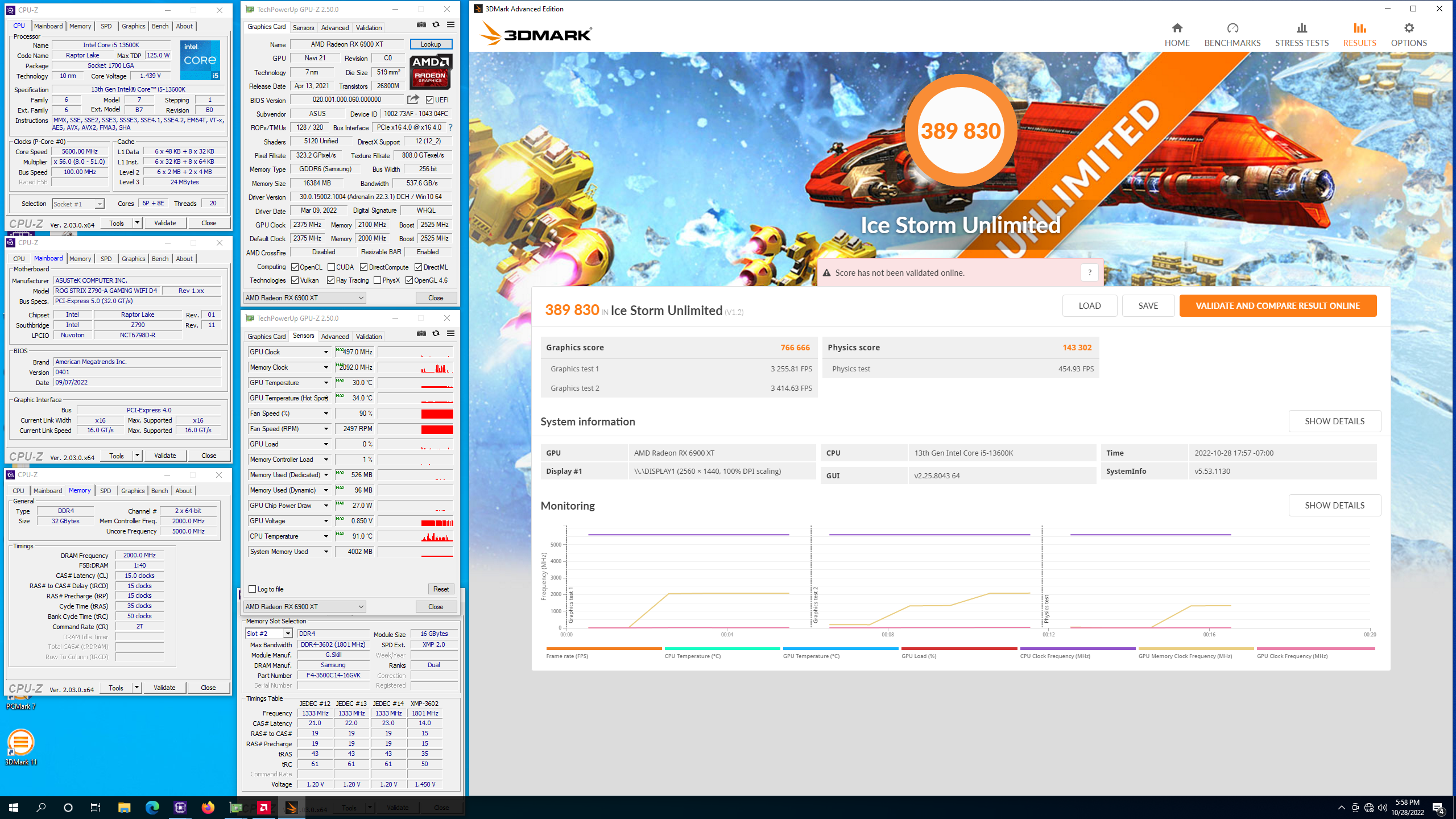Click the Frame rate (FPS) orange legend bar
Viewport: 1456px width, 819px height.
[604, 648]
